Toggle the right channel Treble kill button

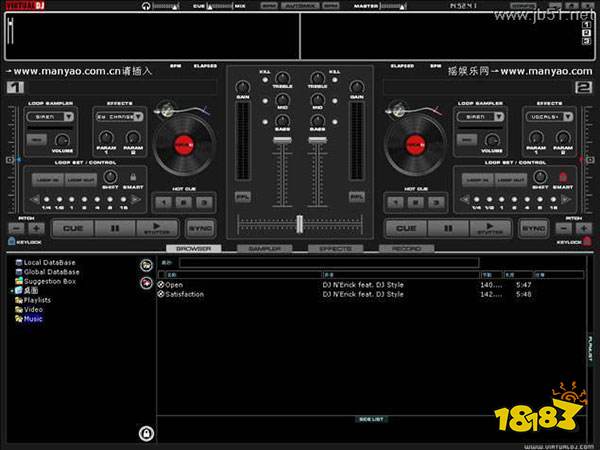(335, 80)
